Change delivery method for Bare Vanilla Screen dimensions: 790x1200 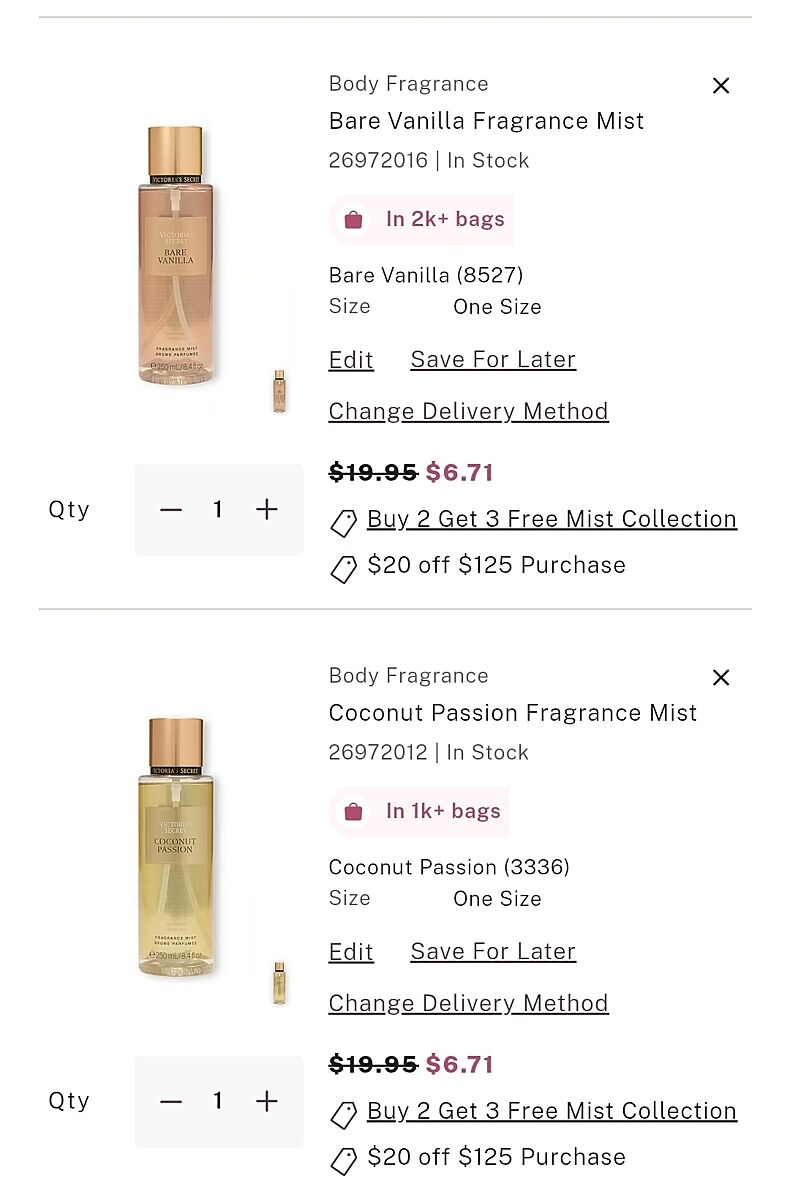click(x=468, y=412)
